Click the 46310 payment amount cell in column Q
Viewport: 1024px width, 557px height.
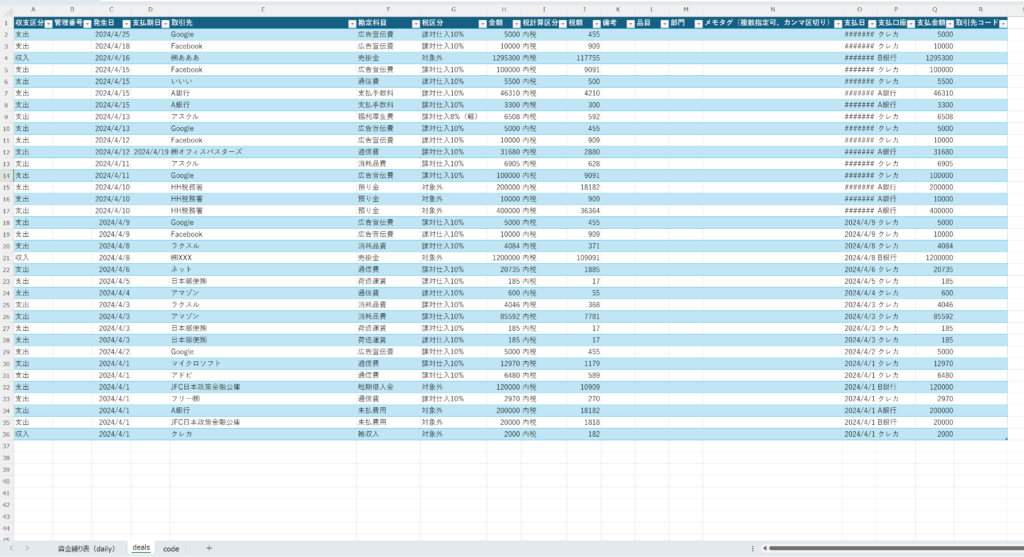pyautogui.click(x=935, y=93)
